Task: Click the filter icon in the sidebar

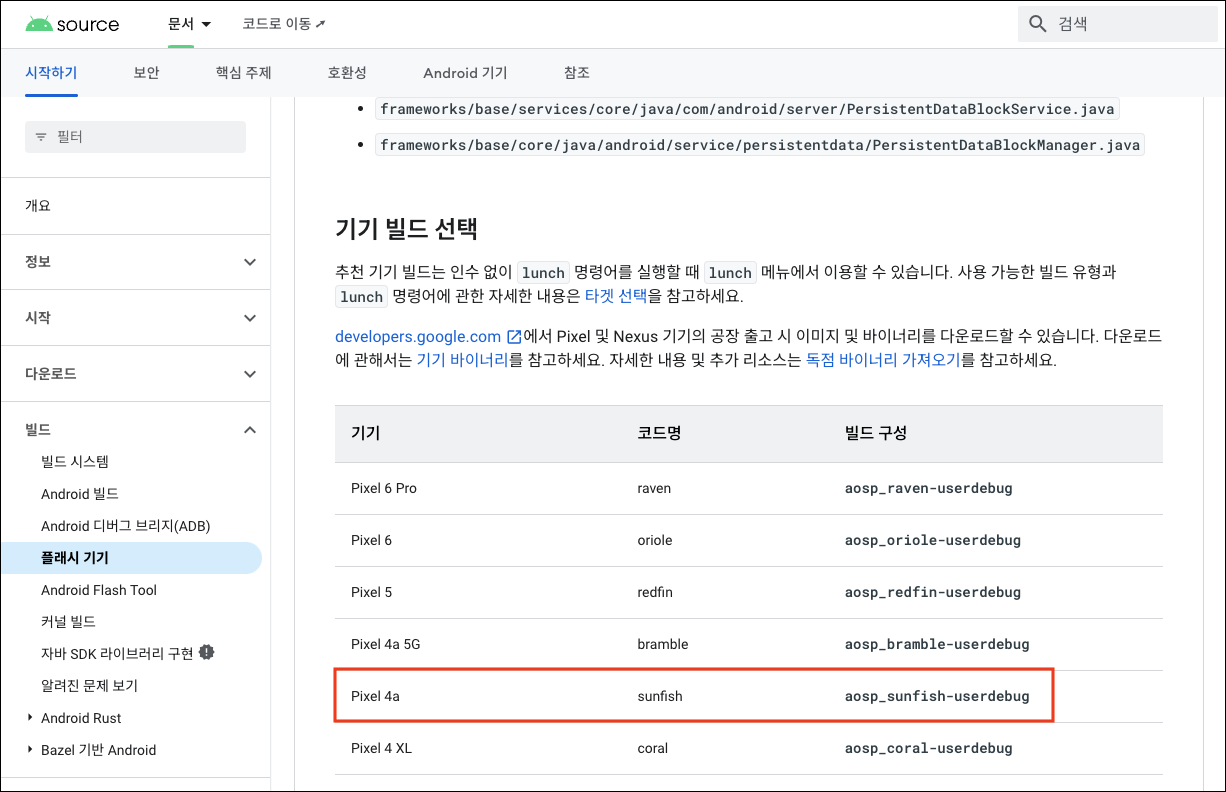Action: click(x=41, y=137)
